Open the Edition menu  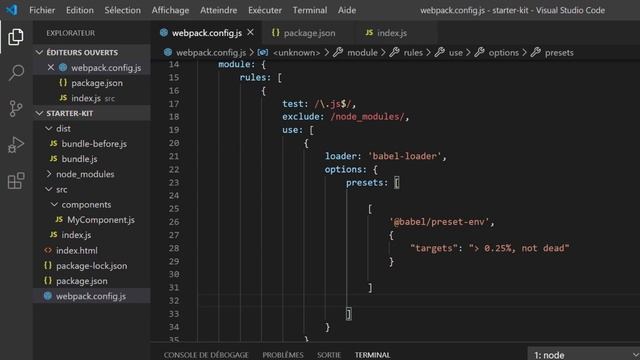[x=80, y=10]
